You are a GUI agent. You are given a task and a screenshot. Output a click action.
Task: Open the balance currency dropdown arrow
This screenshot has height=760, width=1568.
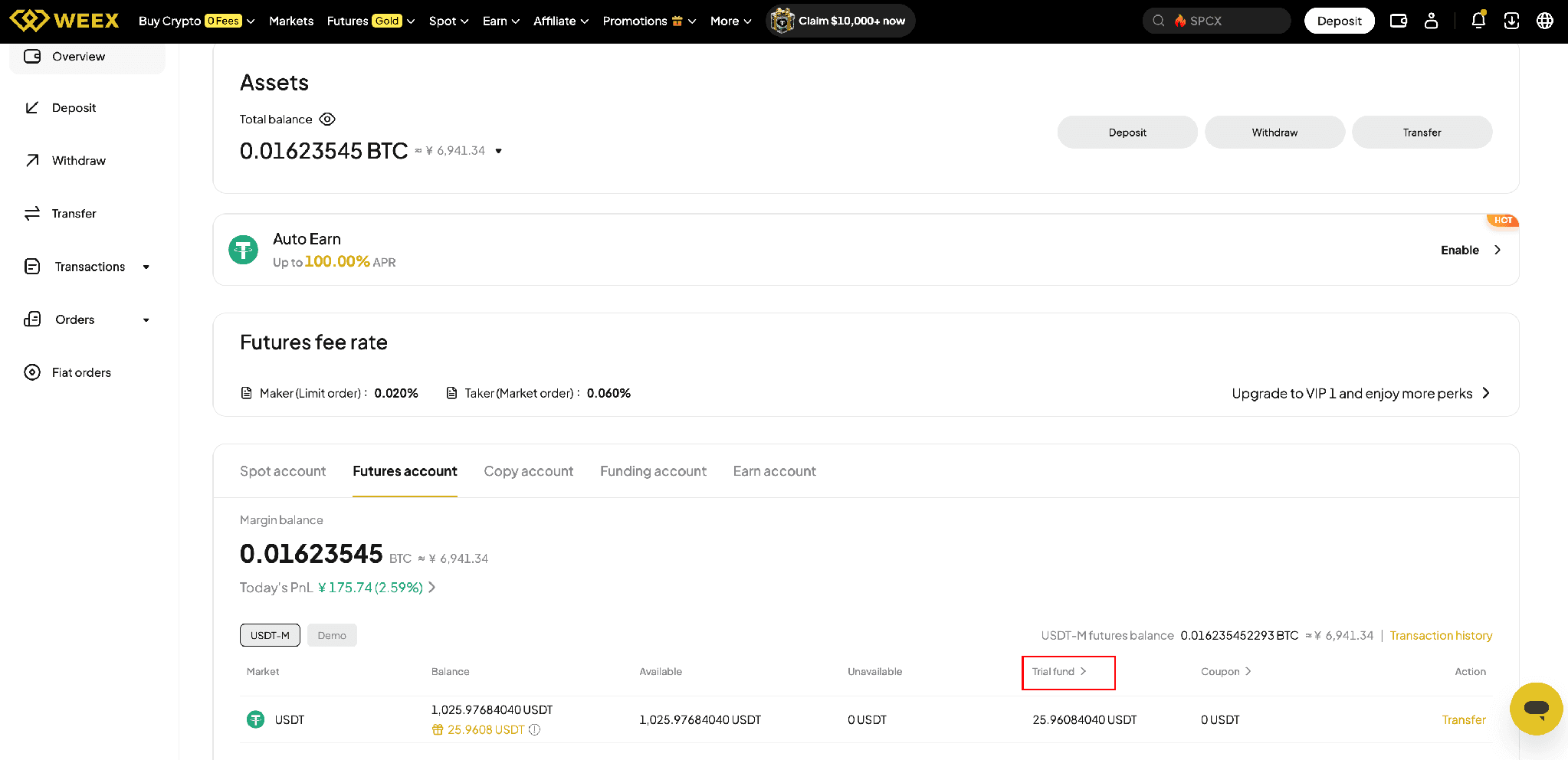pyautogui.click(x=499, y=151)
